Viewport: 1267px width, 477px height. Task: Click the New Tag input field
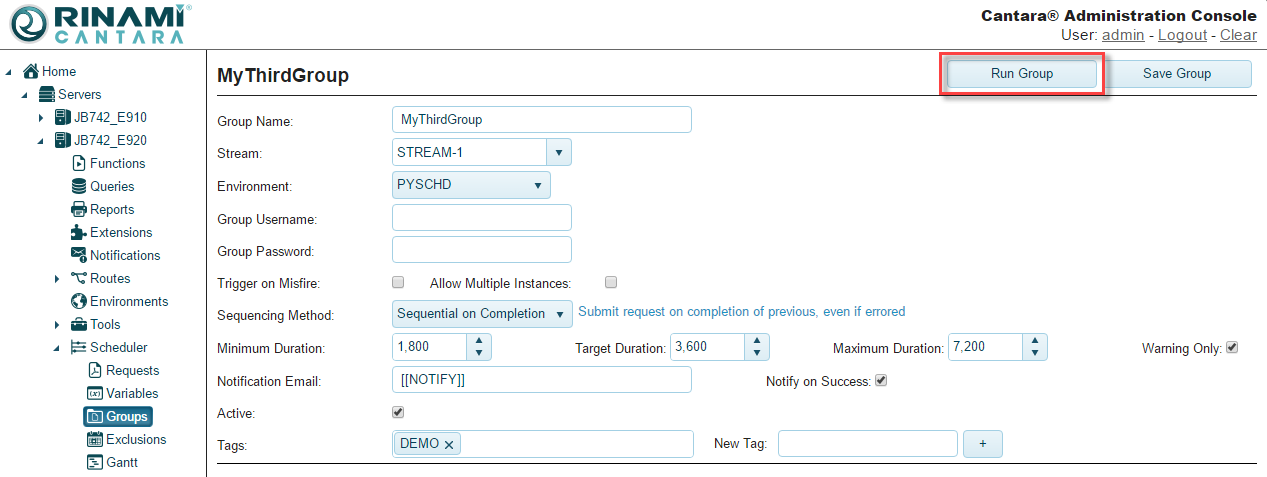[x=867, y=443]
